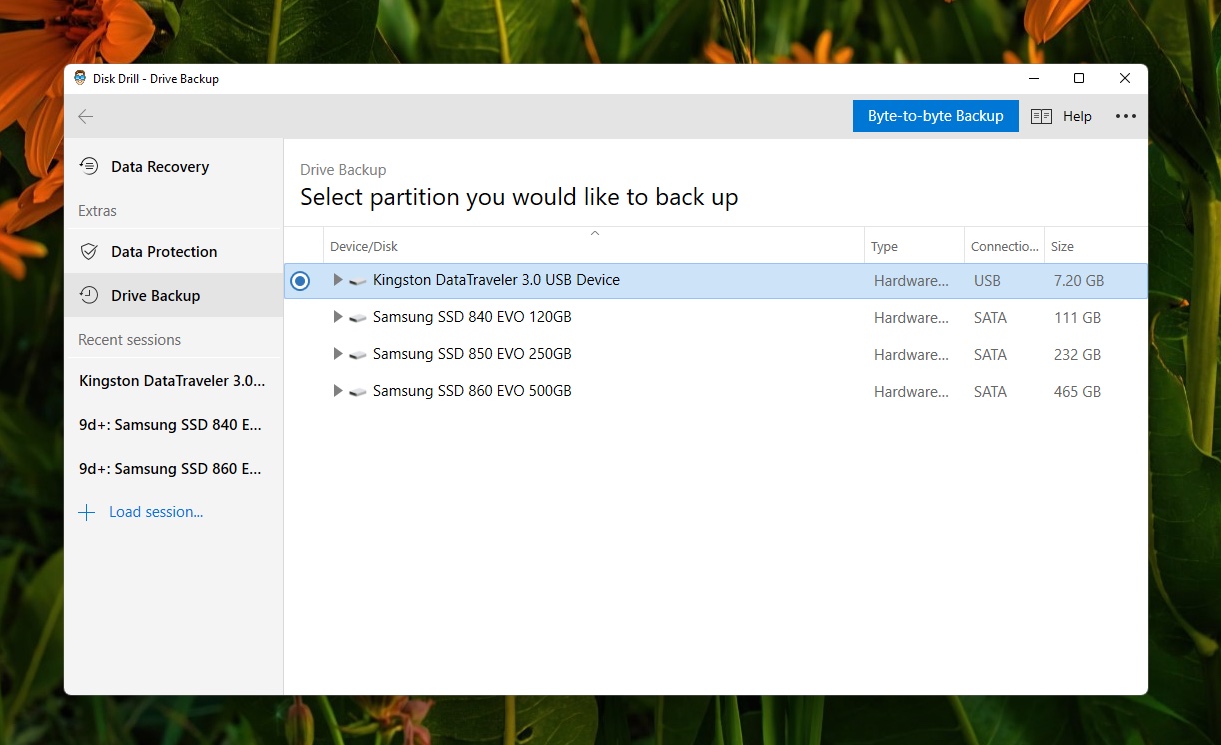Expand the Kingston DataTraveler 3.0 partitions

click(x=338, y=280)
